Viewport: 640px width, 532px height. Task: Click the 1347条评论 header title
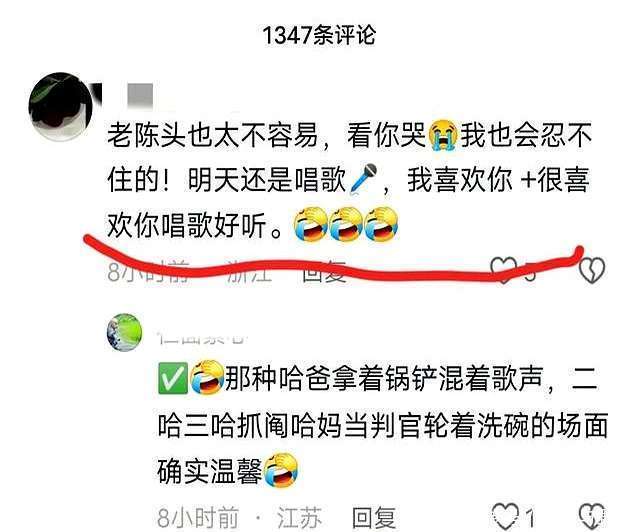(x=319, y=35)
